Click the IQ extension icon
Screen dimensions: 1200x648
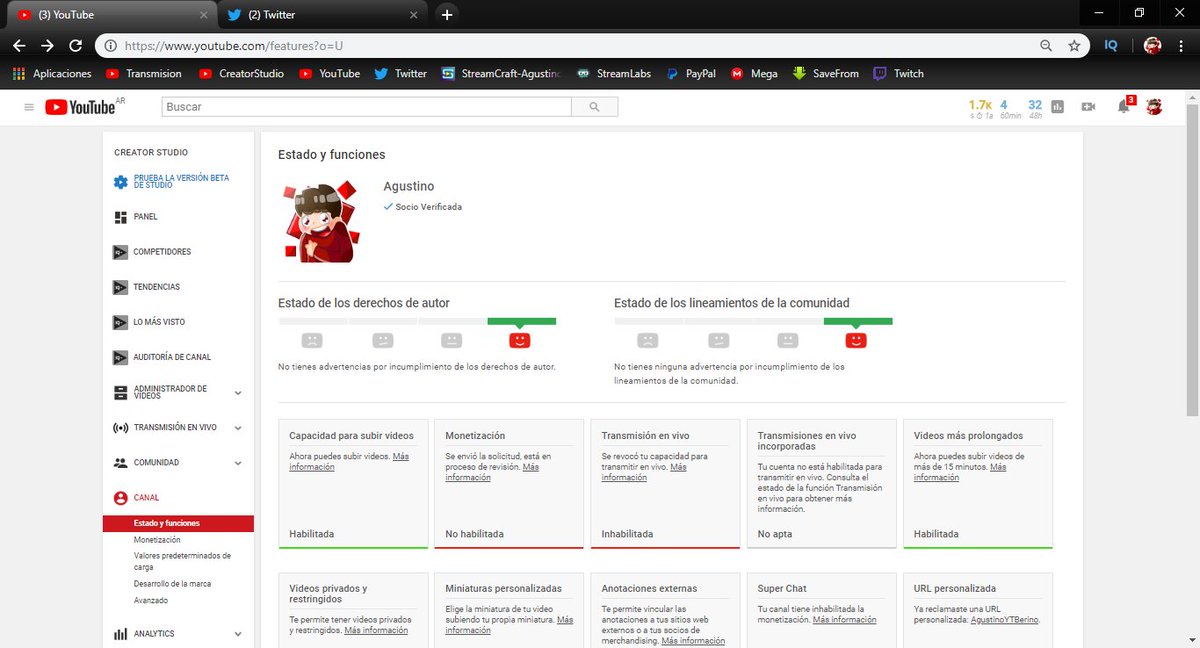pos(1111,46)
